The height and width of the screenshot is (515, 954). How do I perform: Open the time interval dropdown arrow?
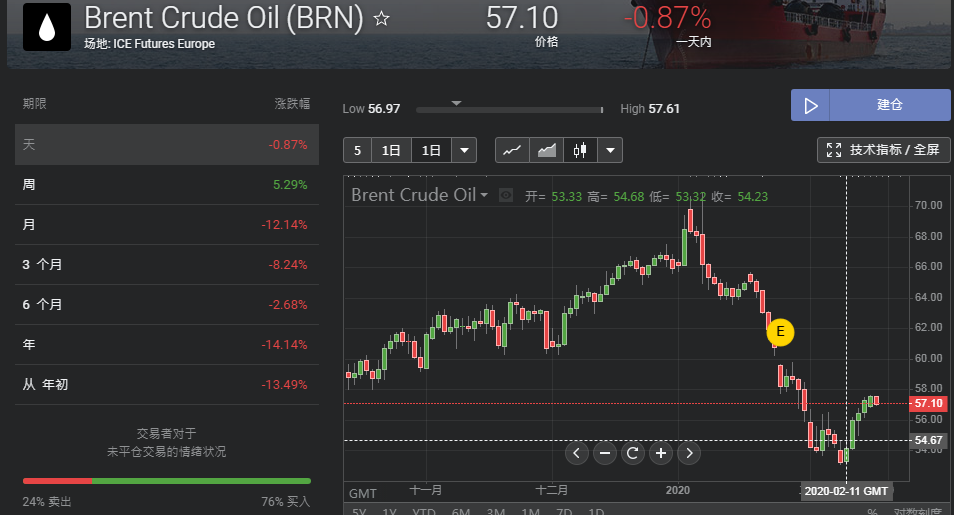(x=464, y=151)
